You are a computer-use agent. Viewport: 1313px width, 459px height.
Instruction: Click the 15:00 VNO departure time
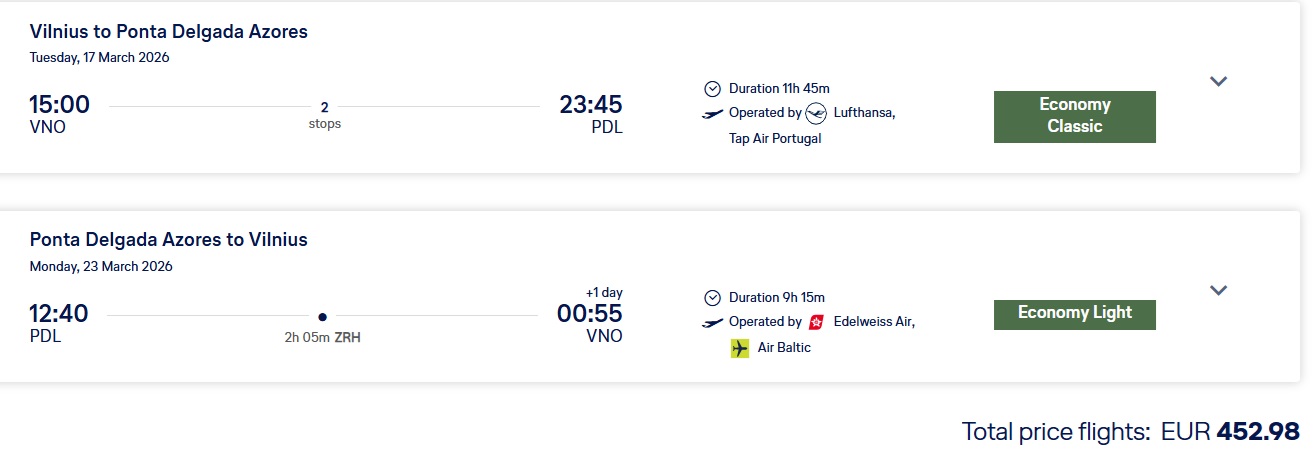click(60, 105)
